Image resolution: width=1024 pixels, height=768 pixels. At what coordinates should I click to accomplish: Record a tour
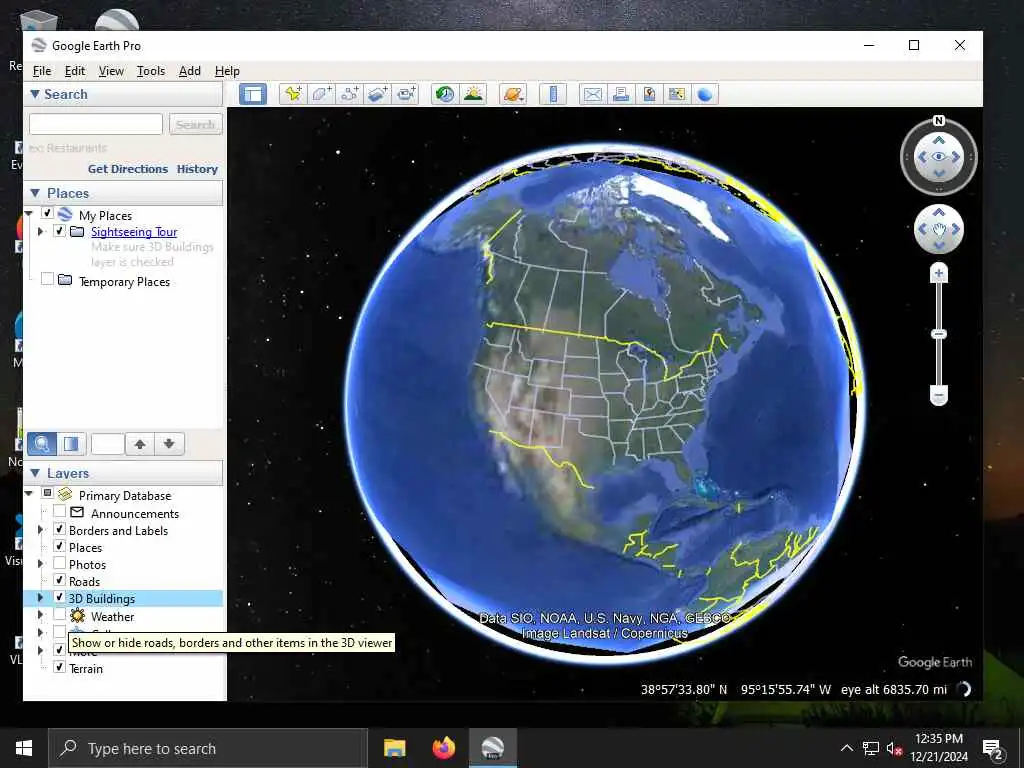(x=406, y=94)
